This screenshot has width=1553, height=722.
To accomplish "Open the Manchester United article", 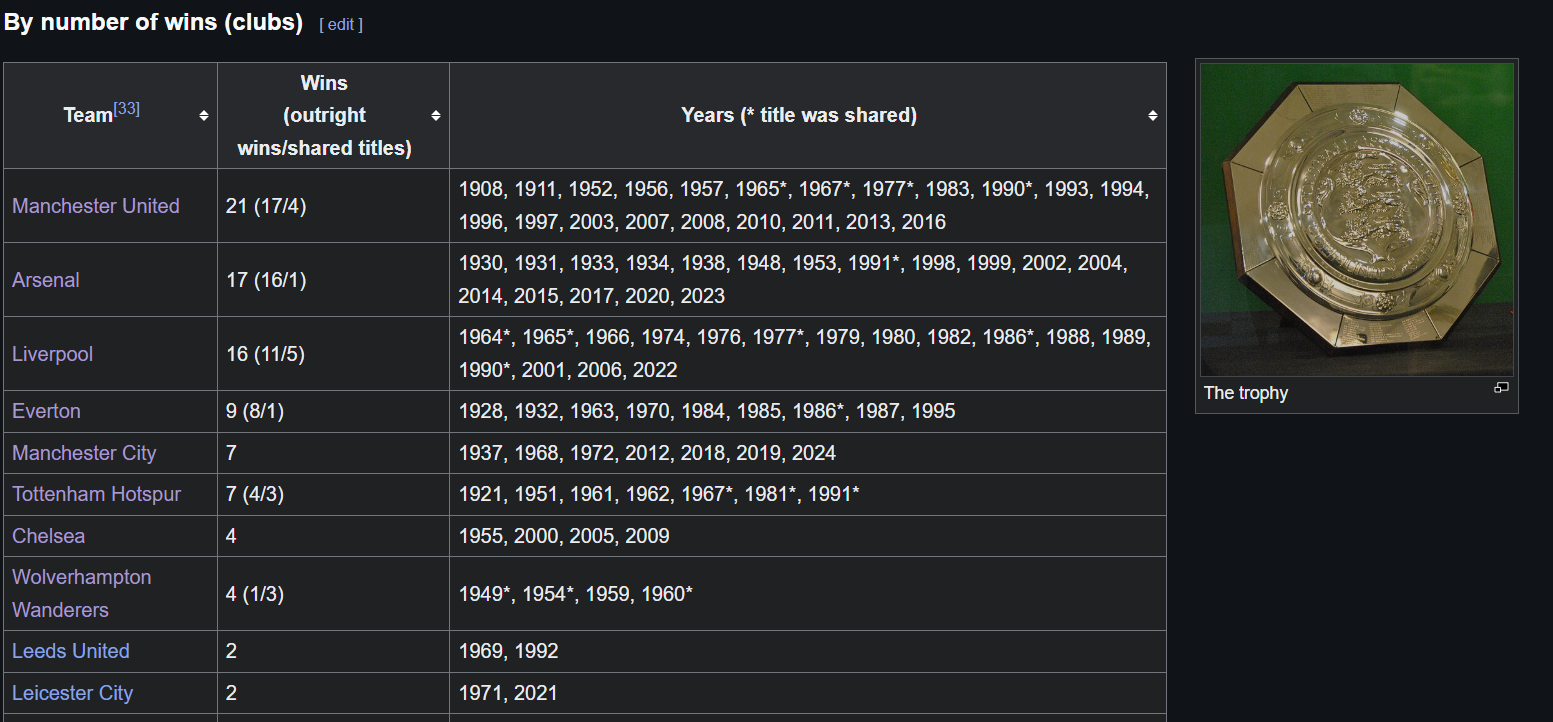I will tap(96, 206).
